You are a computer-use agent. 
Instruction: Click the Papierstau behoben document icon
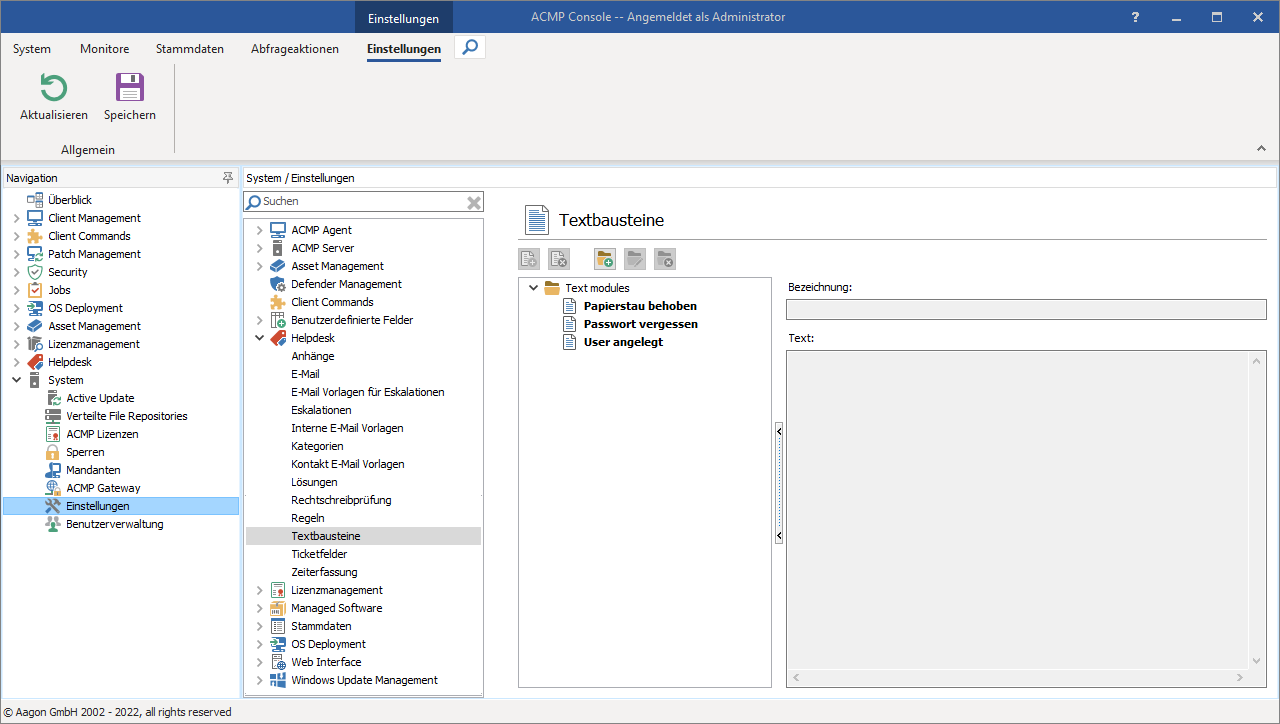[570, 306]
